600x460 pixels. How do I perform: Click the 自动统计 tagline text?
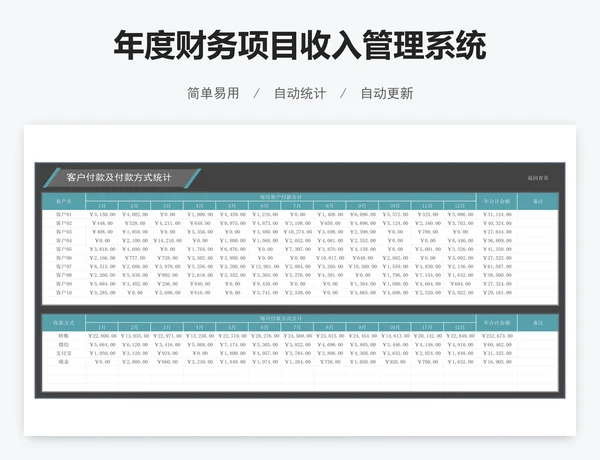pyautogui.click(x=300, y=93)
